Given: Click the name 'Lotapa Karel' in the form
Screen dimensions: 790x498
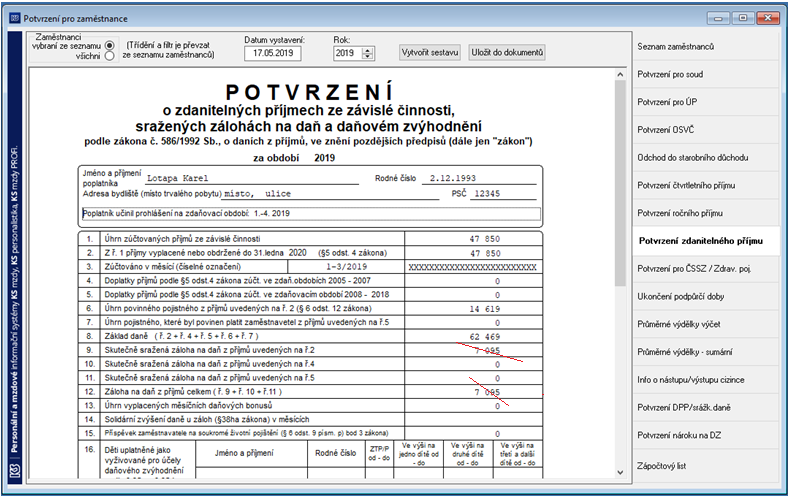Looking at the screenshot, I should tap(177, 178).
